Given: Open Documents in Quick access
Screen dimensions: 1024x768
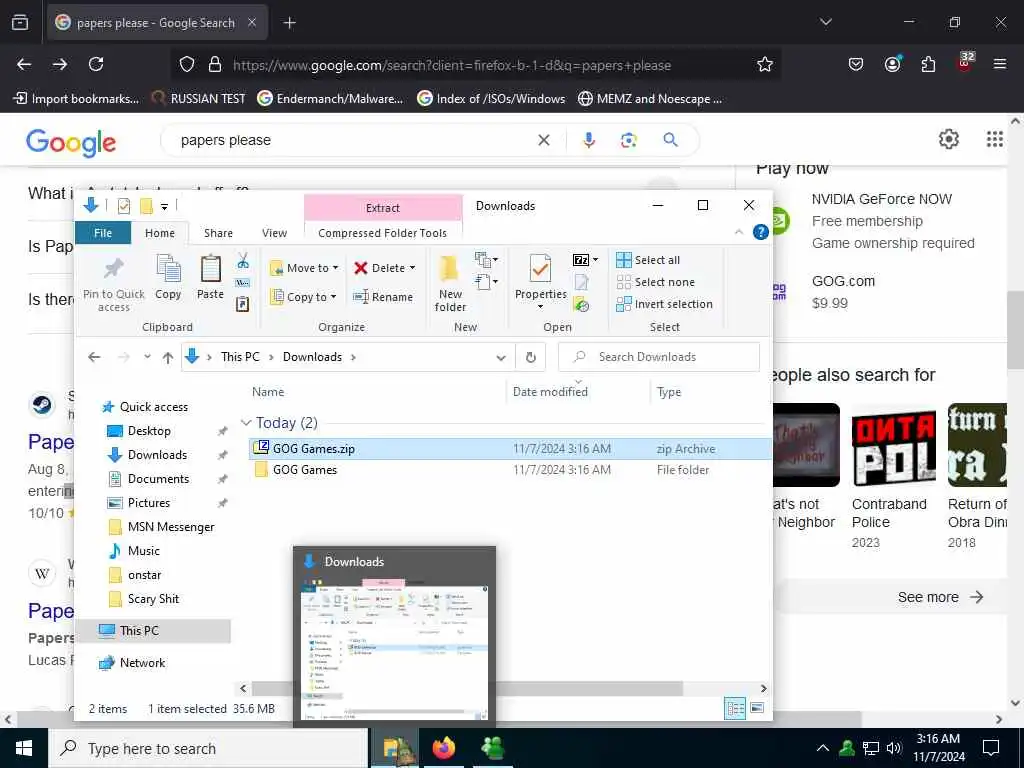Looking at the screenshot, I should point(158,479).
